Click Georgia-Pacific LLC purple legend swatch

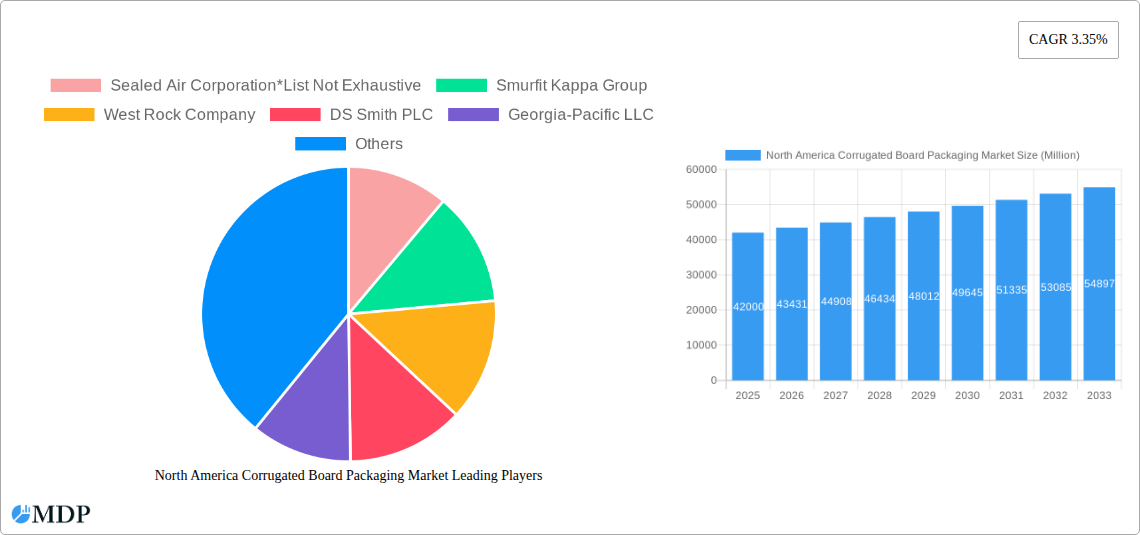click(x=473, y=115)
